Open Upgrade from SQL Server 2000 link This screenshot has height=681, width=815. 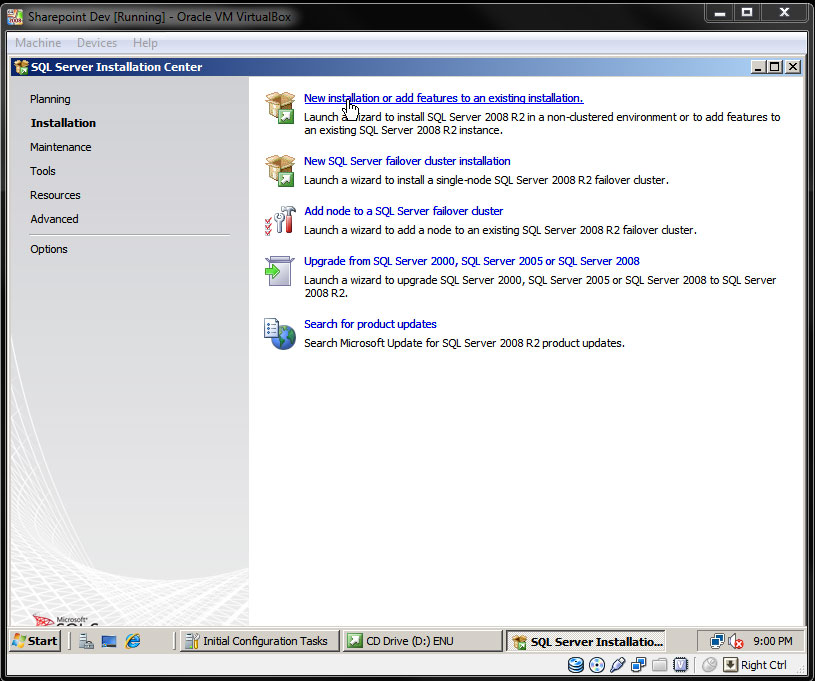471,261
